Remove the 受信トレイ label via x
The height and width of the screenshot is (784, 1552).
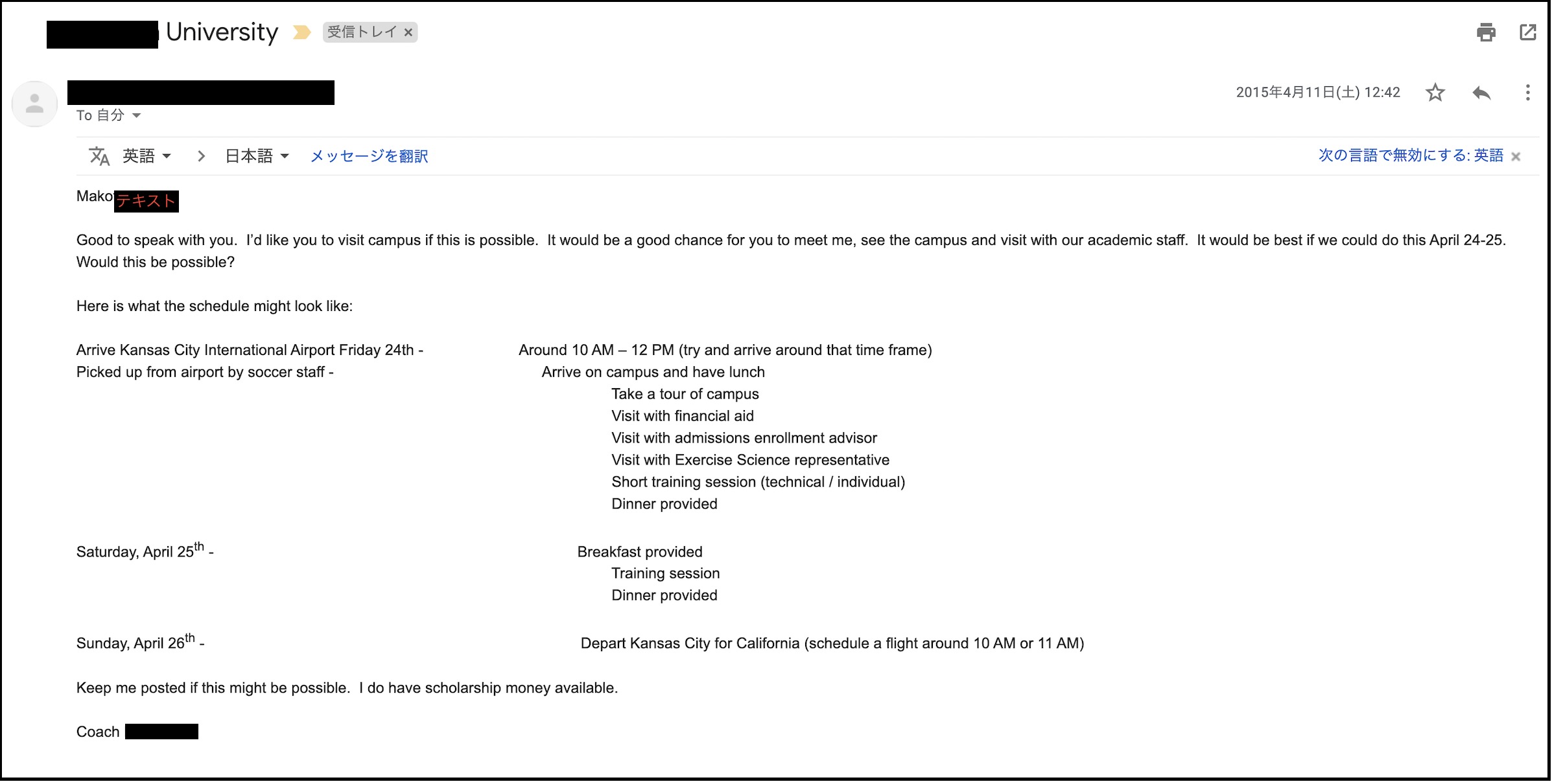pyautogui.click(x=408, y=32)
